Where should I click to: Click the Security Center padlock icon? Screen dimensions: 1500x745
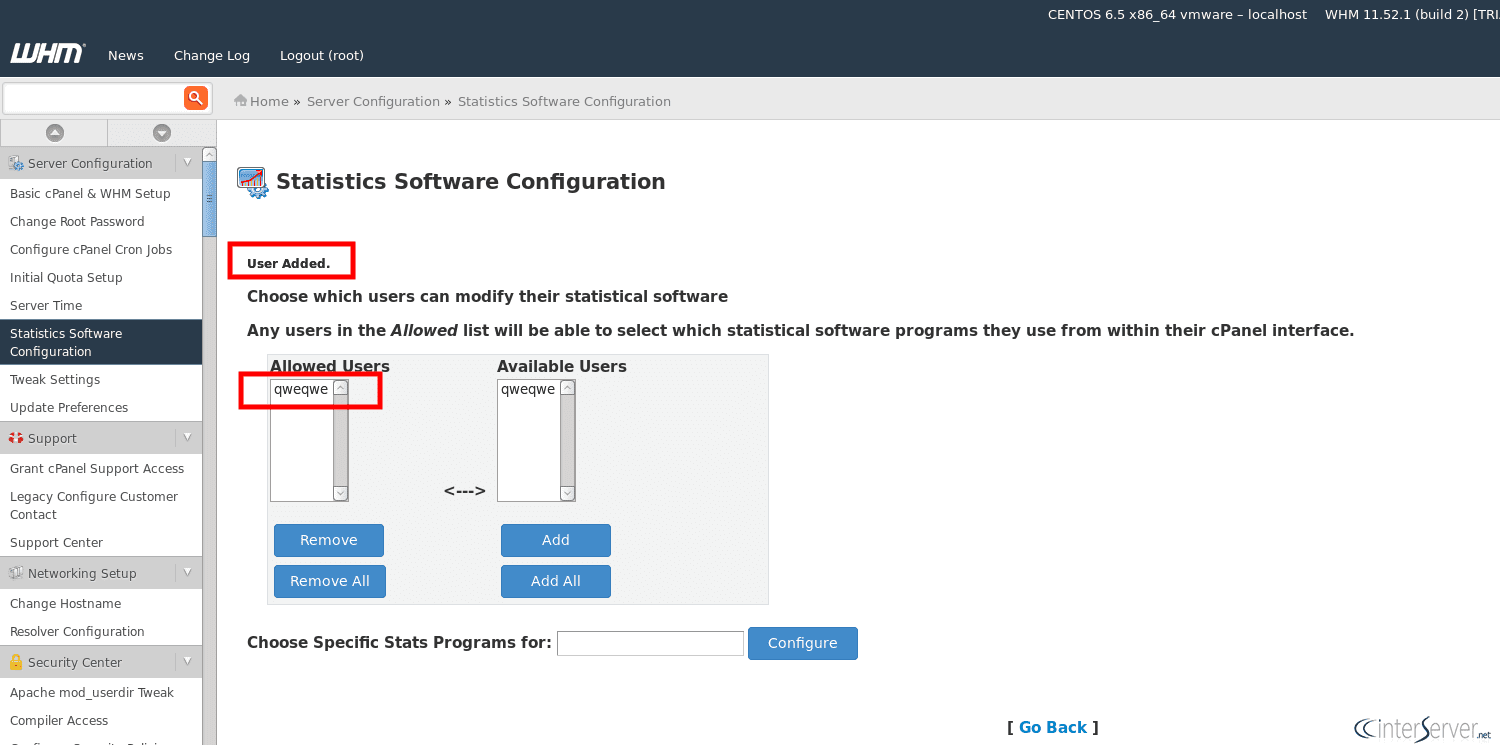[x=16, y=662]
